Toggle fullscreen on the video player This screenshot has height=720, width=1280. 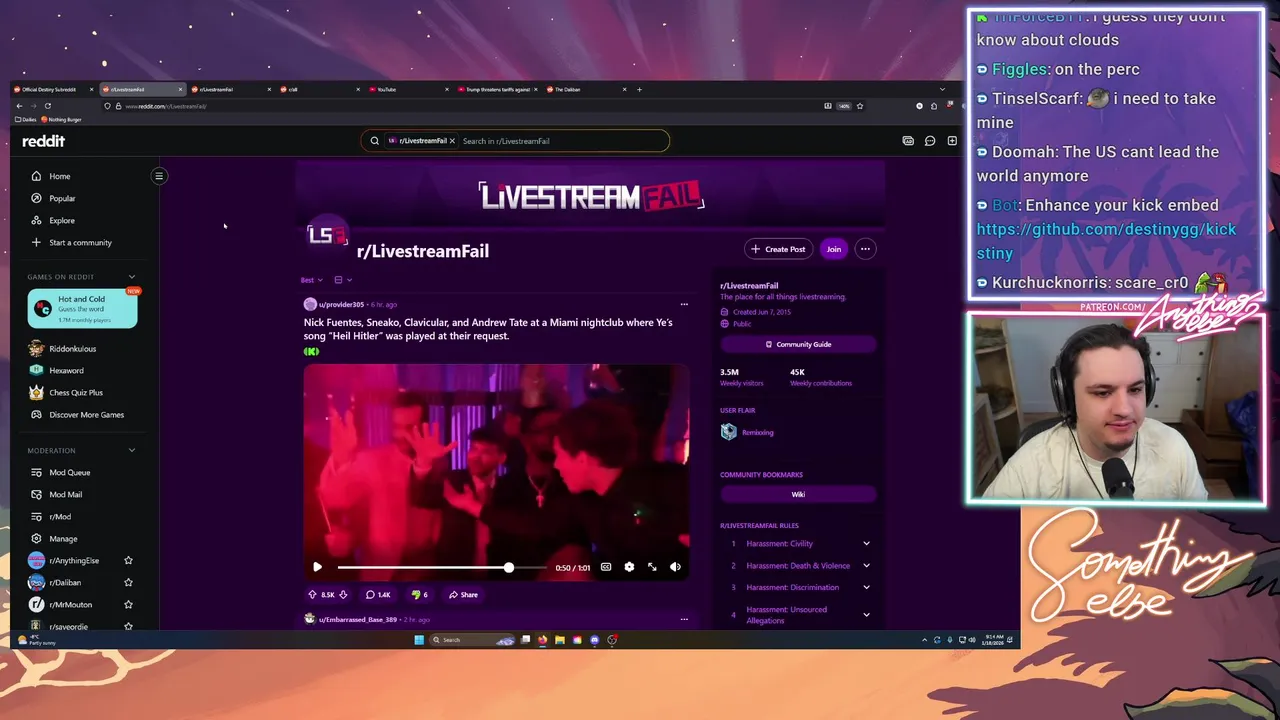[652, 567]
